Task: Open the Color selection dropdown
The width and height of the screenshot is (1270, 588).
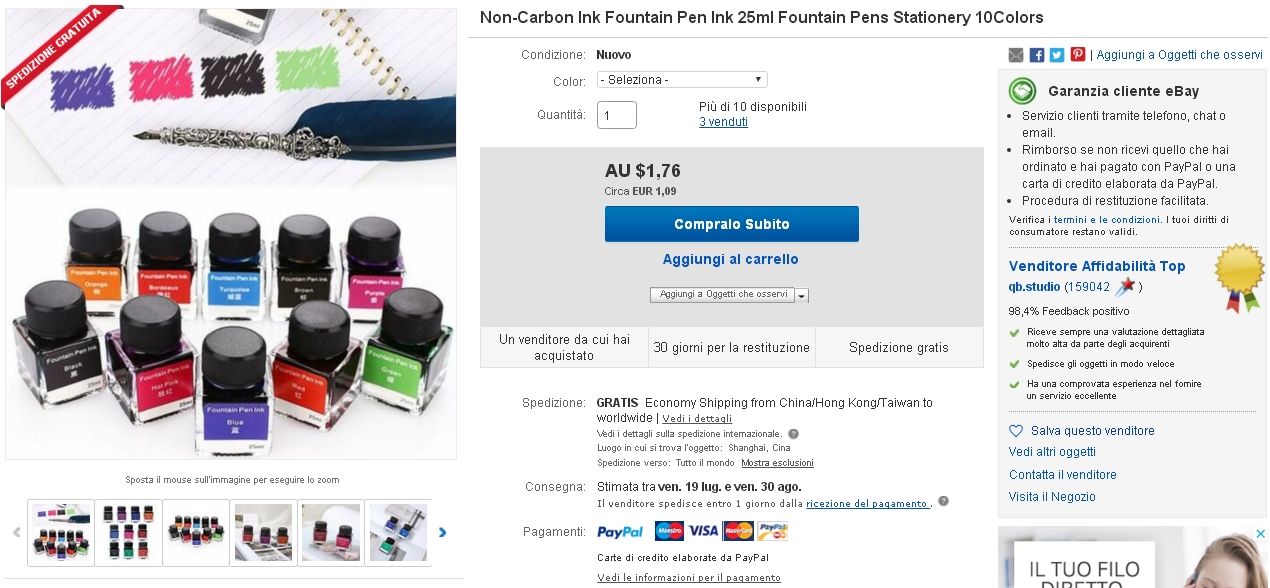Action: click(682, 80)
